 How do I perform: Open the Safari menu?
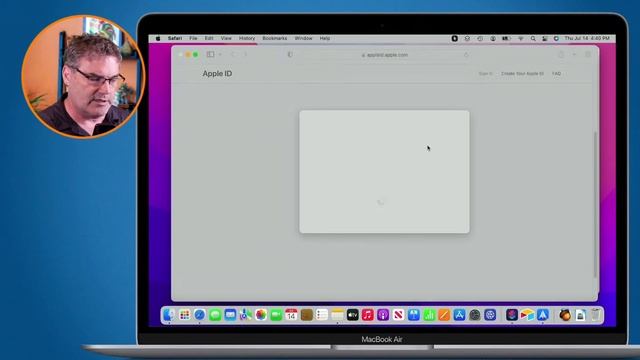[x=175, y=38]
